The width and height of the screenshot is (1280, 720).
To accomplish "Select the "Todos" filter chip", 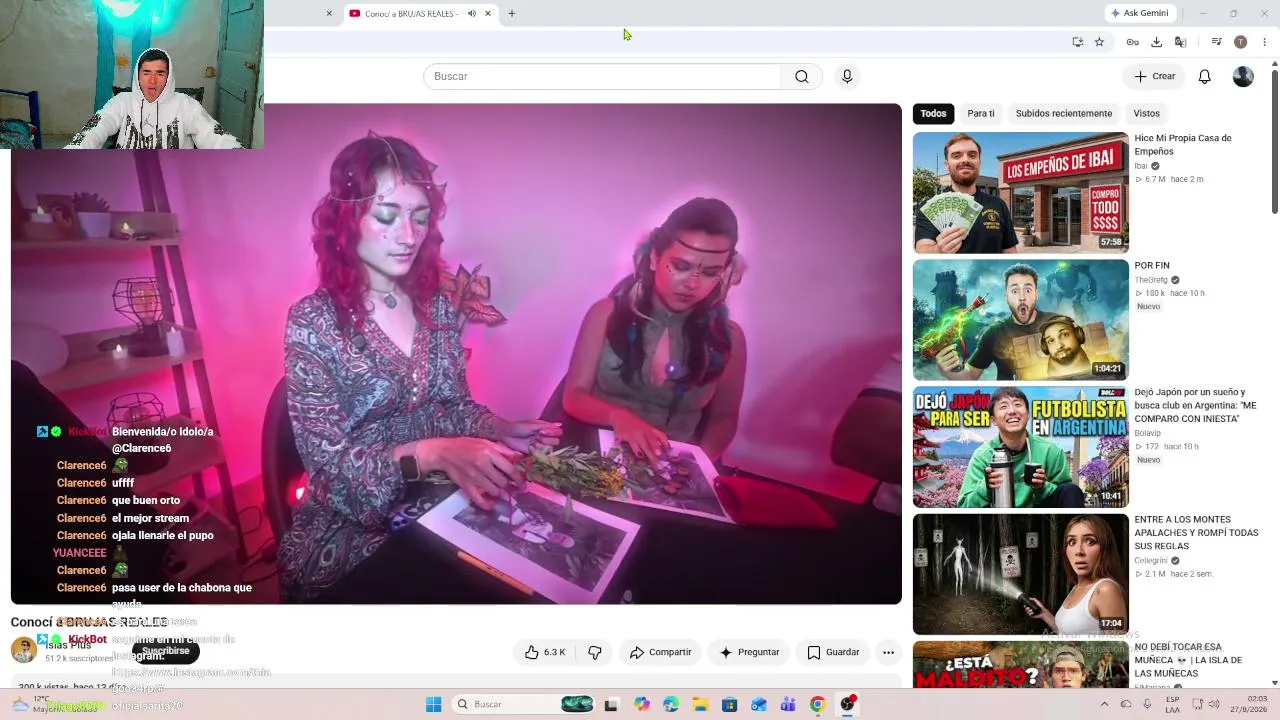I will (x=933, y=114).
